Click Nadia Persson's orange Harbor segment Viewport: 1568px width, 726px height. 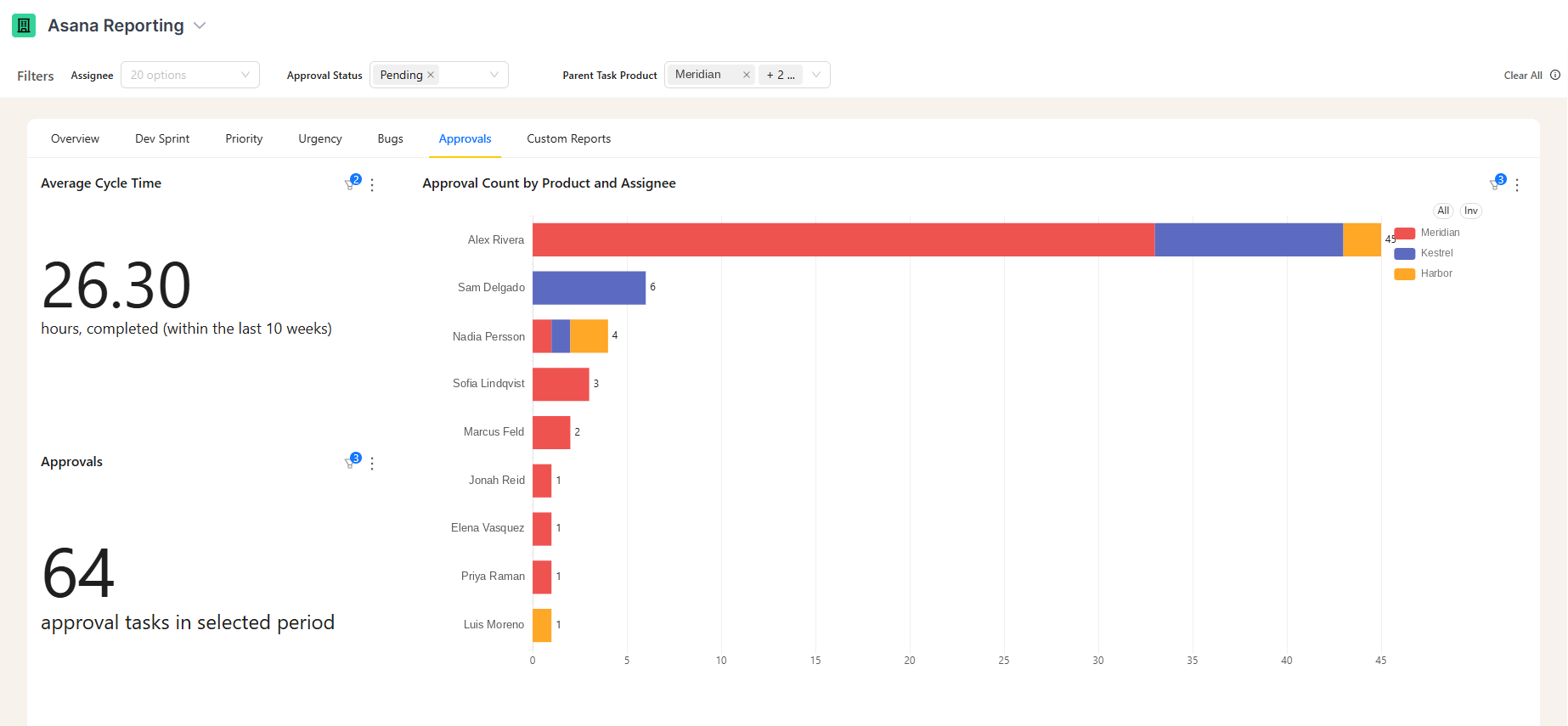(x=589, y=336)
